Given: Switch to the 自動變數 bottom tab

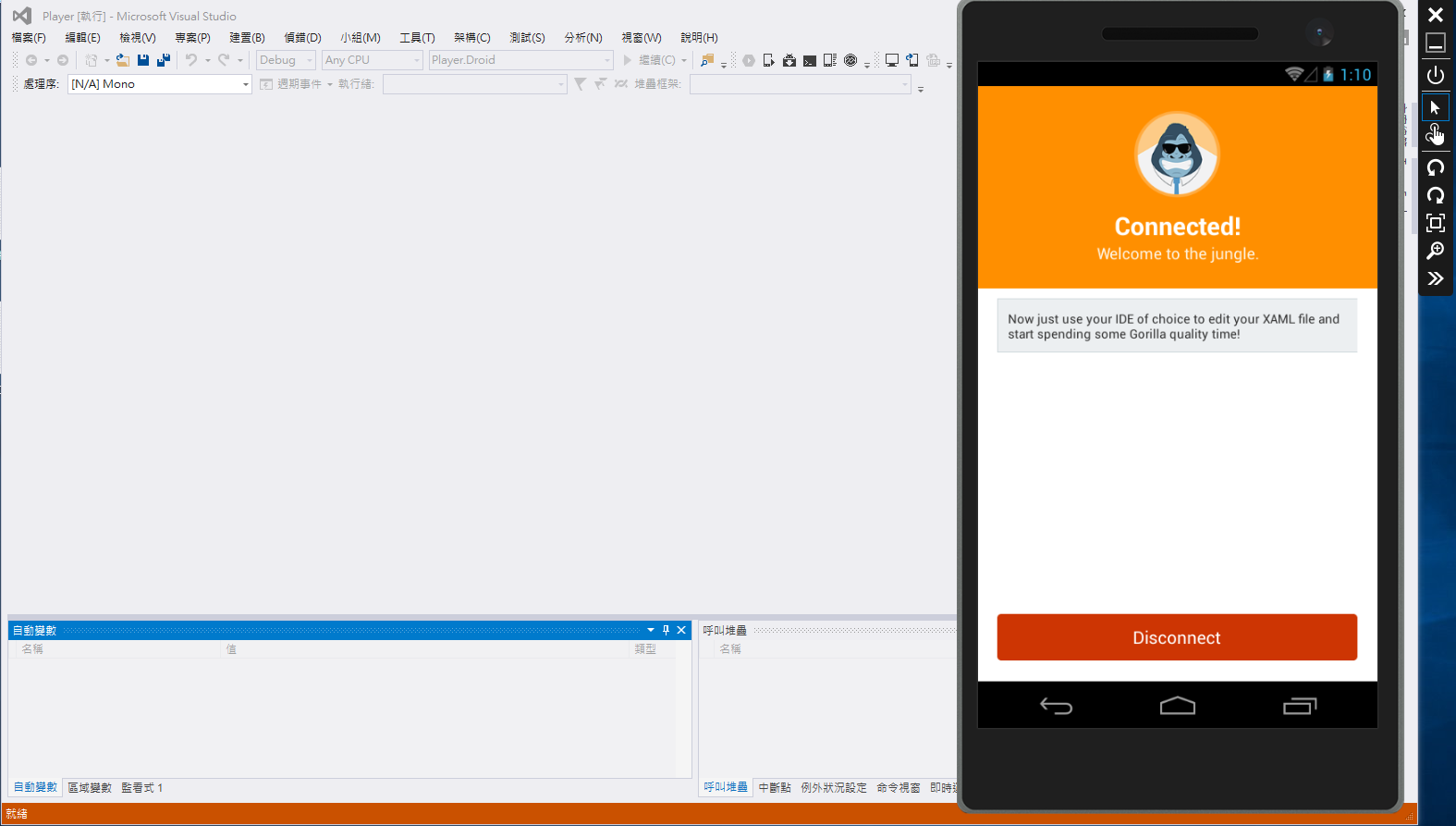Looking at the screenshot, I should tap(35, 787).
